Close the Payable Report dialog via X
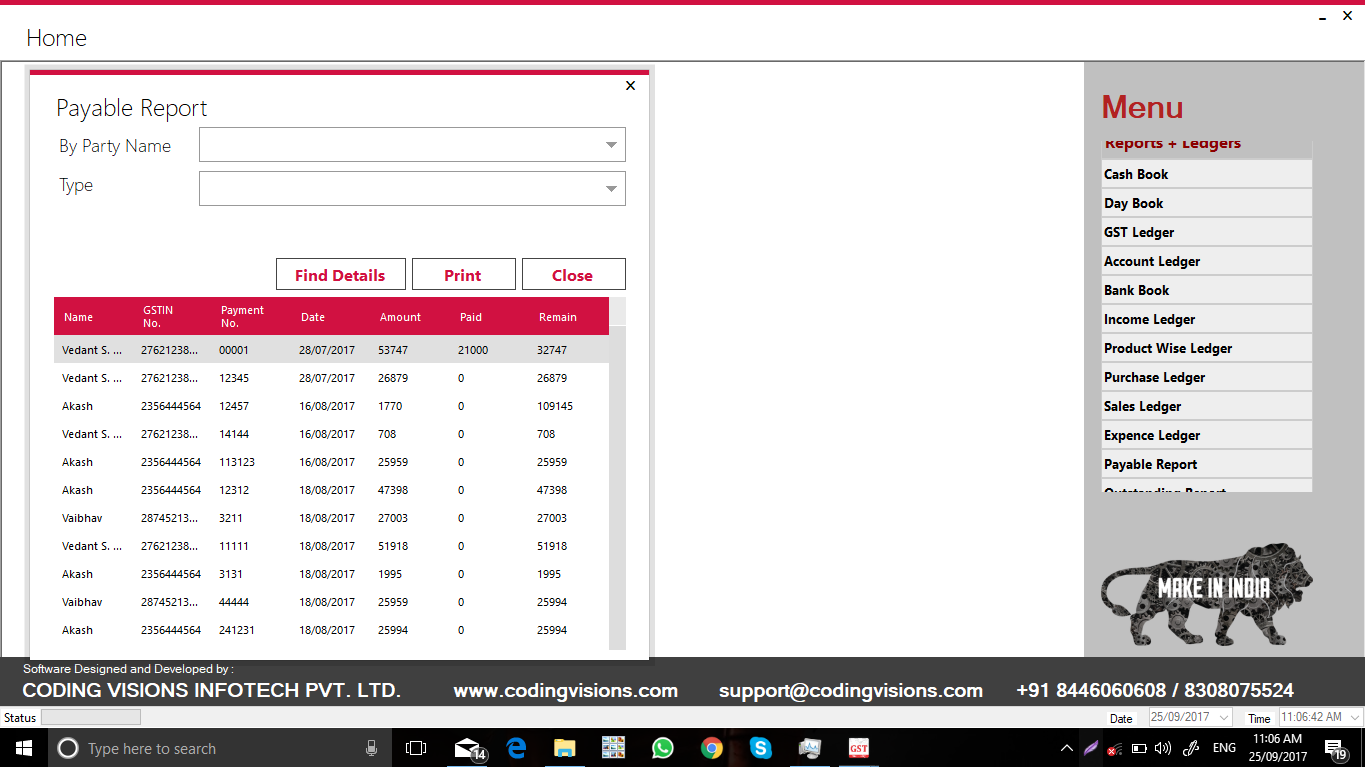1365x767 pixels. click(630, 86)
